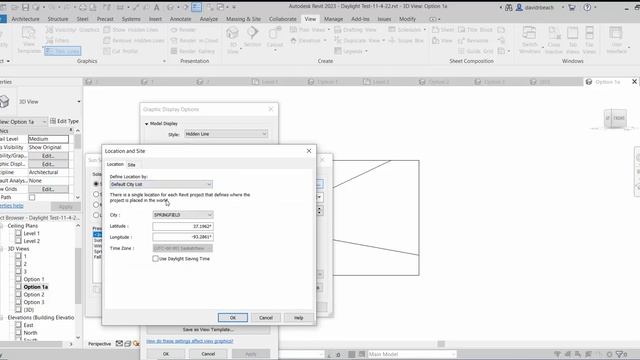
Task: Open the Main Model design option dropdown
Action: [x=411, y=354]
